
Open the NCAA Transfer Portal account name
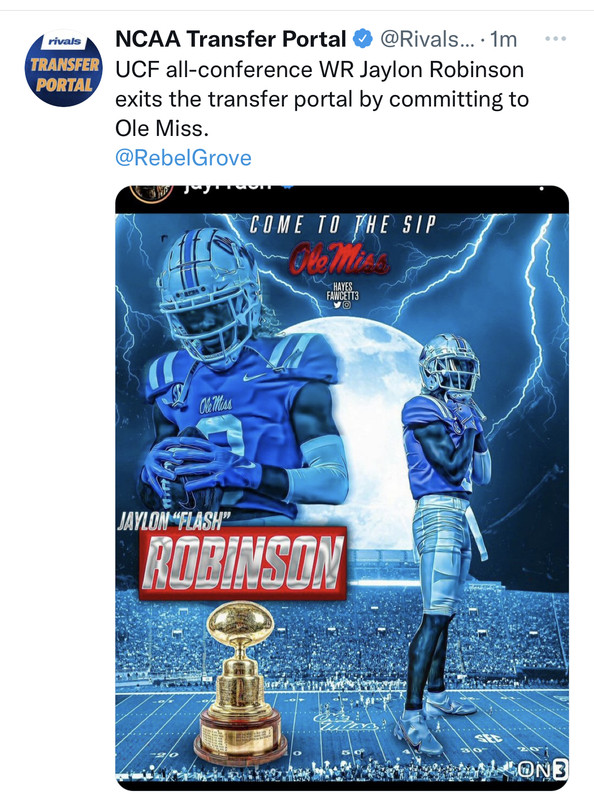coord(231,39)
